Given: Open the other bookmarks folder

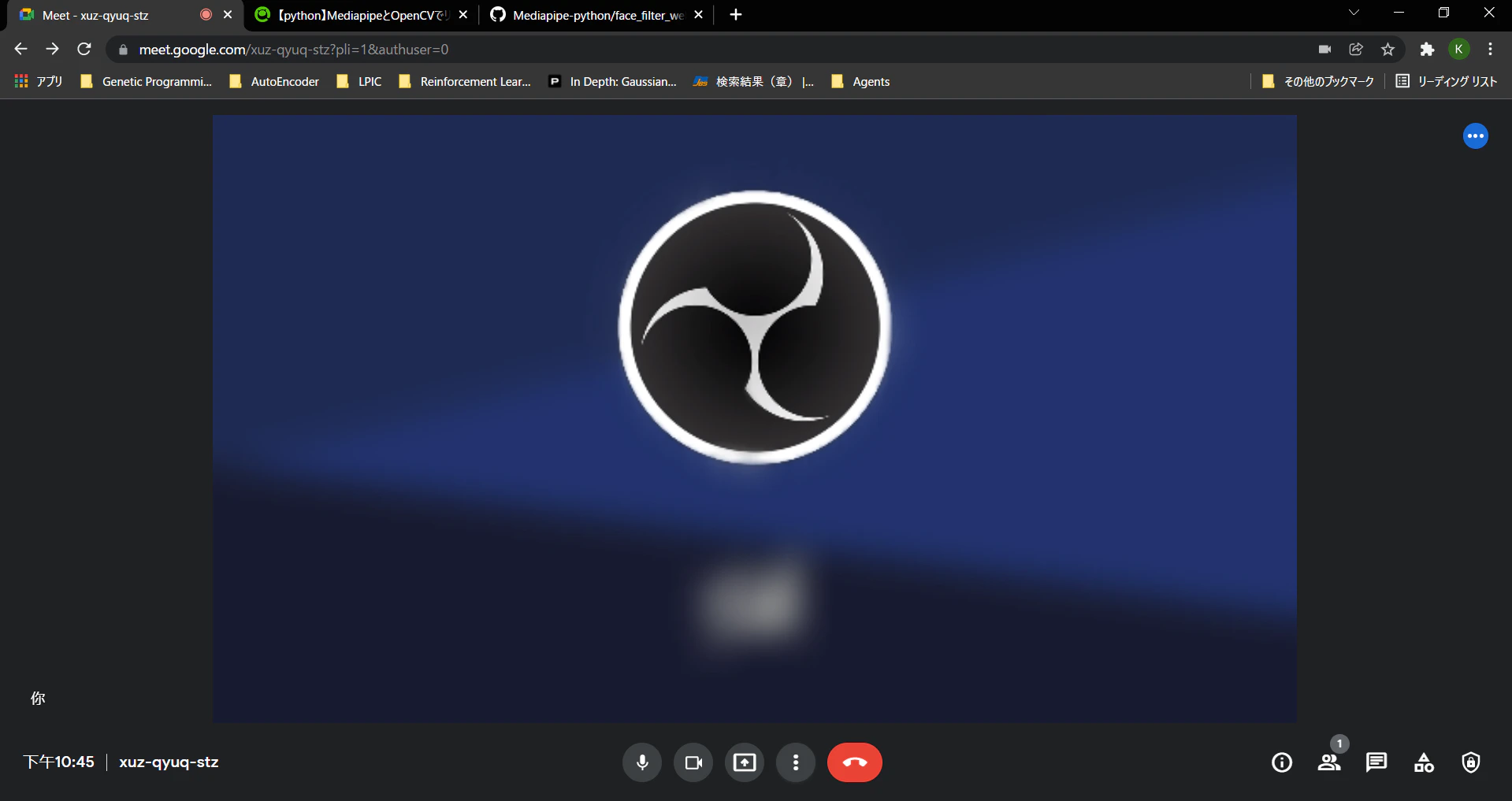Looking at the screenshot, I should [1318, 82].
